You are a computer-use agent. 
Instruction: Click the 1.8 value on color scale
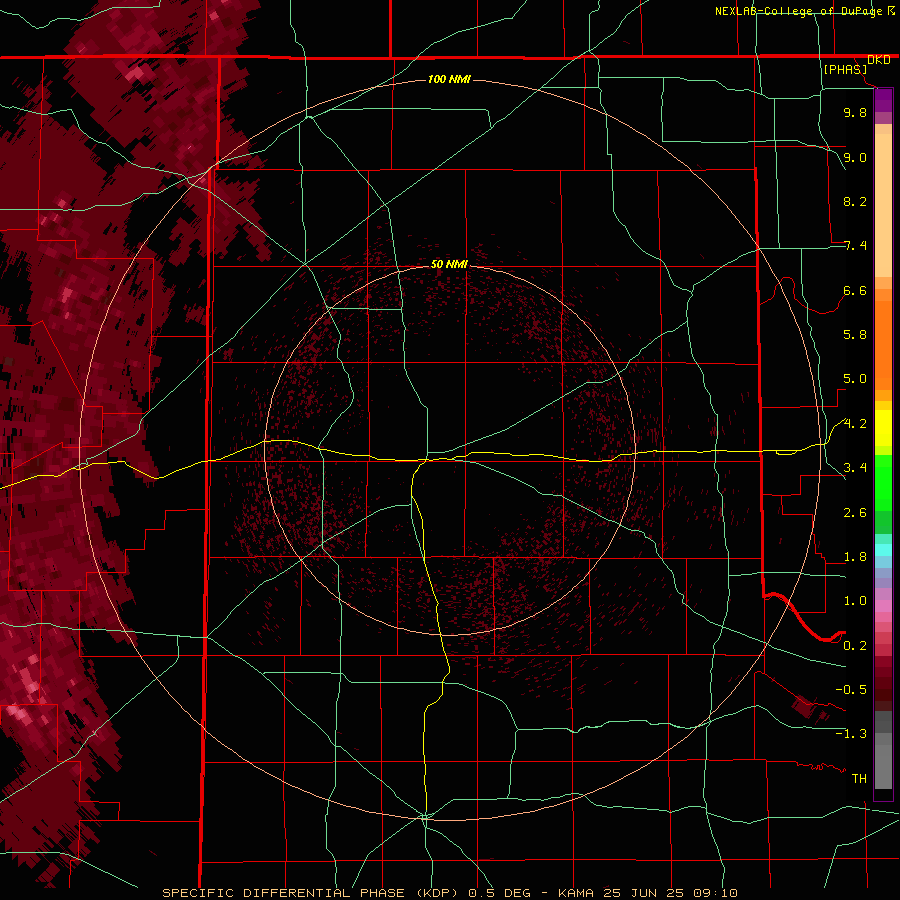(855, 557)
